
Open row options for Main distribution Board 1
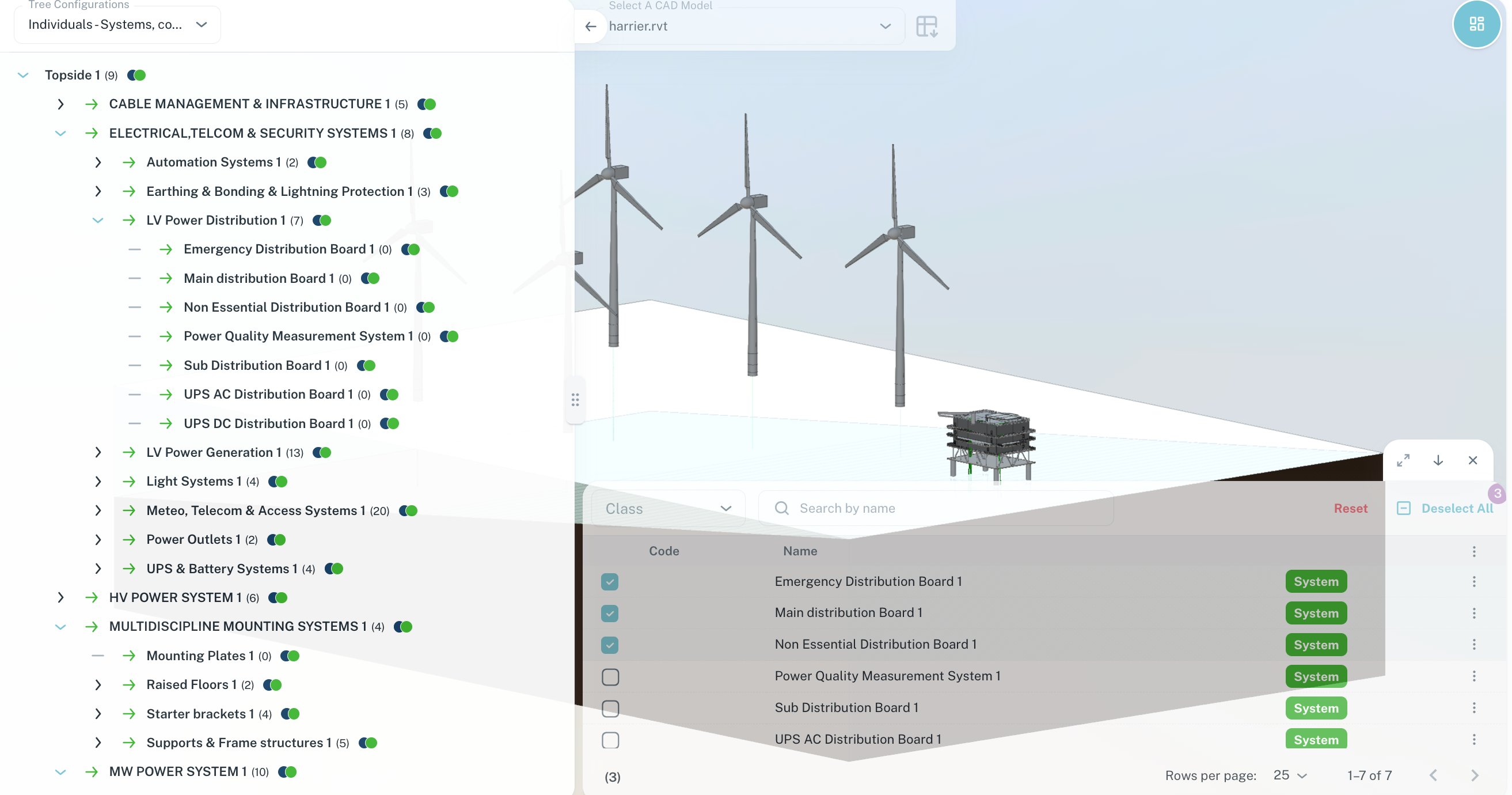[x=1473, y=613]
